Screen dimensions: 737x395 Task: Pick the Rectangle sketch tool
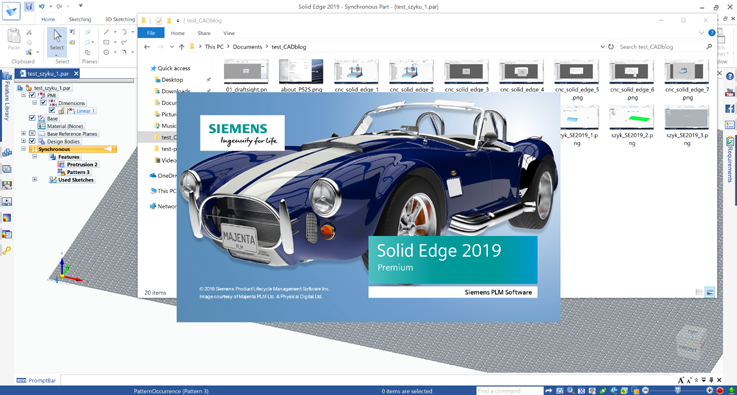(106, 42)
